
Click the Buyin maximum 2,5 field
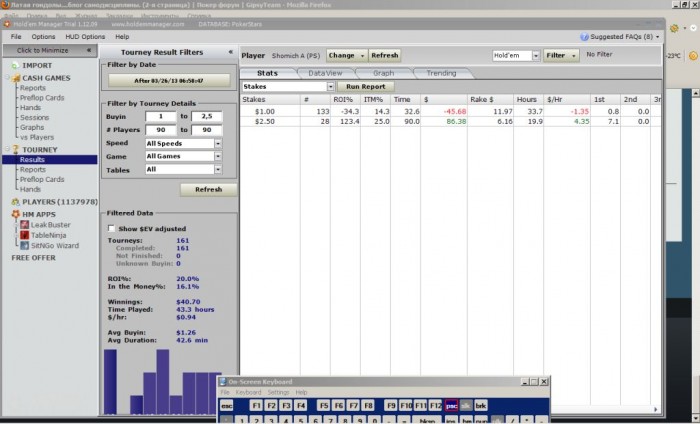click(x=207, y=116)
